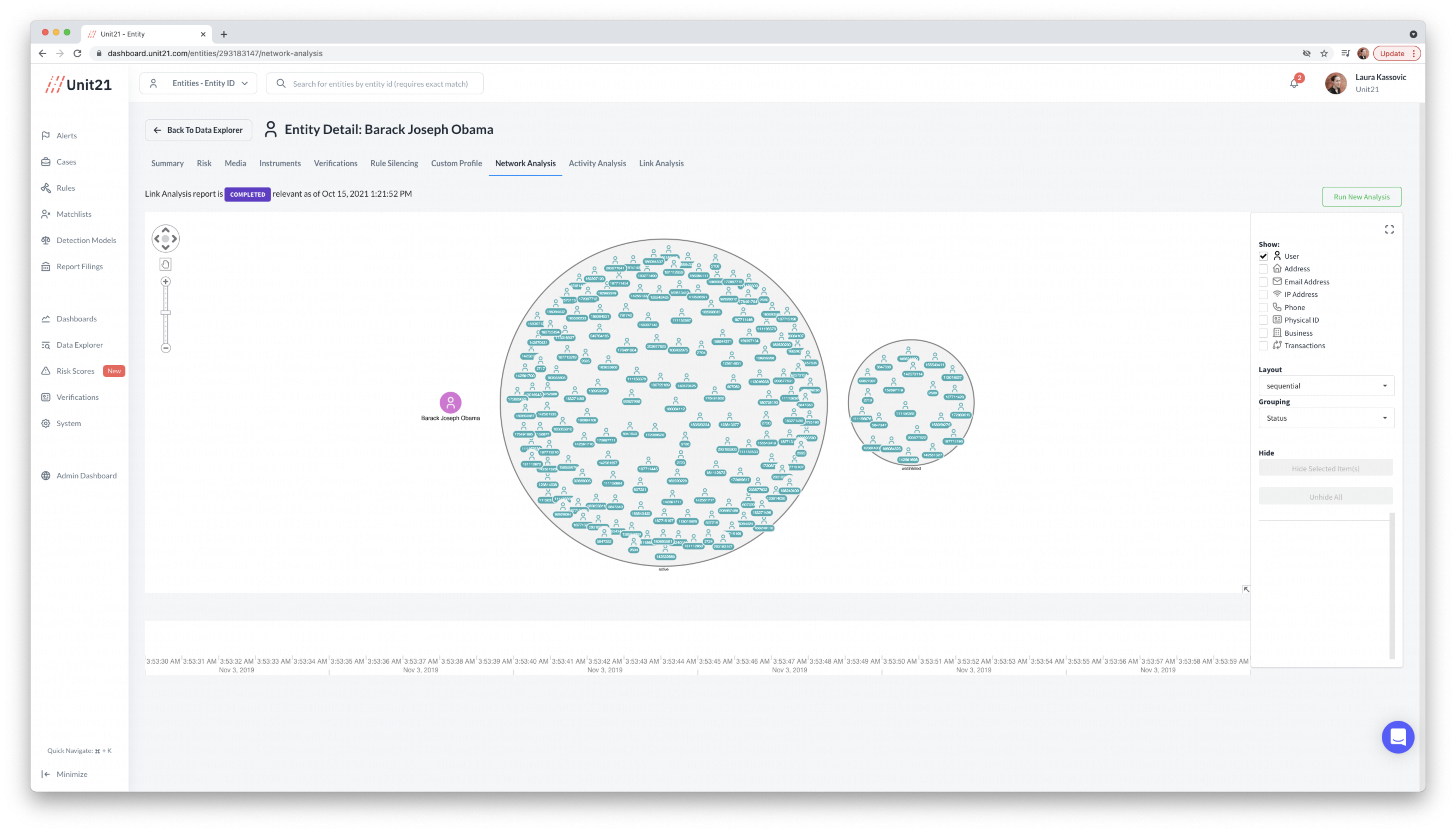Screen dimensions: 1456x832
Task: Check the Transactions checkbox
Action: point(1263,346)
